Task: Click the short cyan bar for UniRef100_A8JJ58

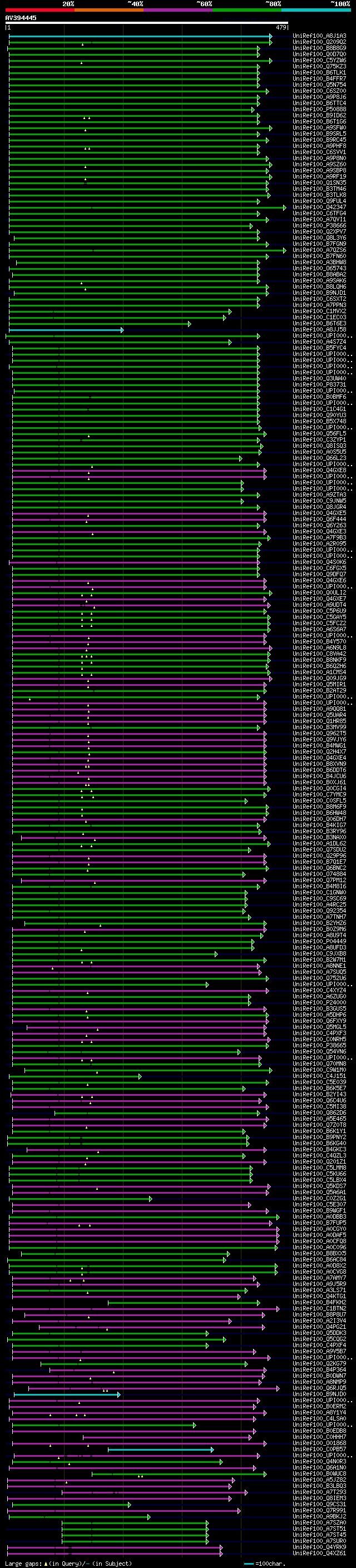Action: pyautogui.click(x=66, y=330)
